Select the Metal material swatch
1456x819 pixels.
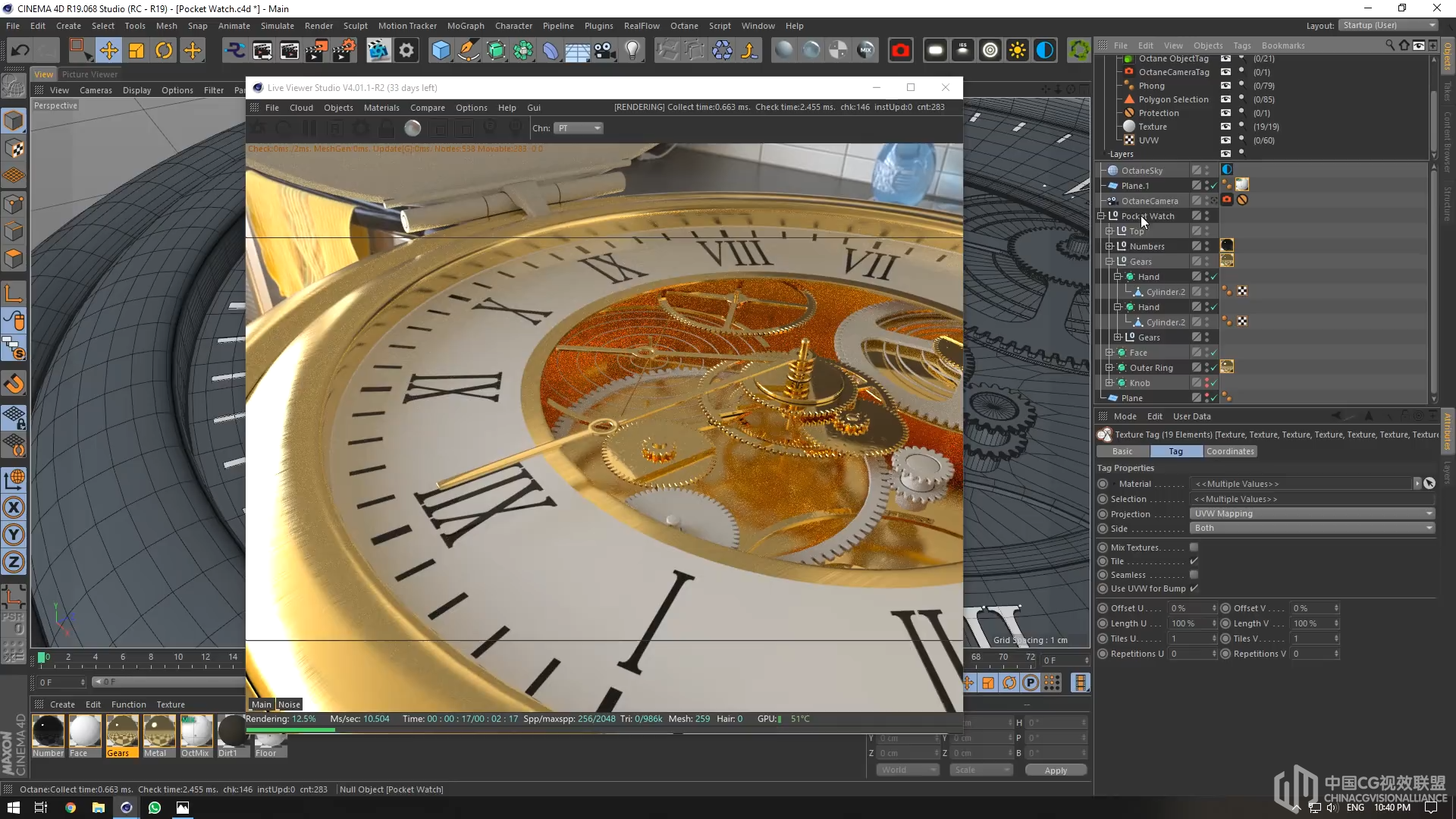(x=158, y=735)
